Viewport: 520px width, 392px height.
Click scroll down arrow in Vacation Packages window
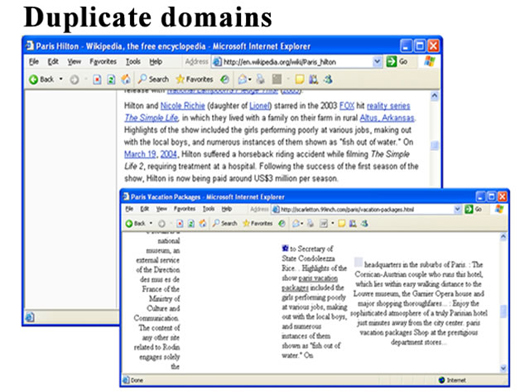tap(503, 368)
